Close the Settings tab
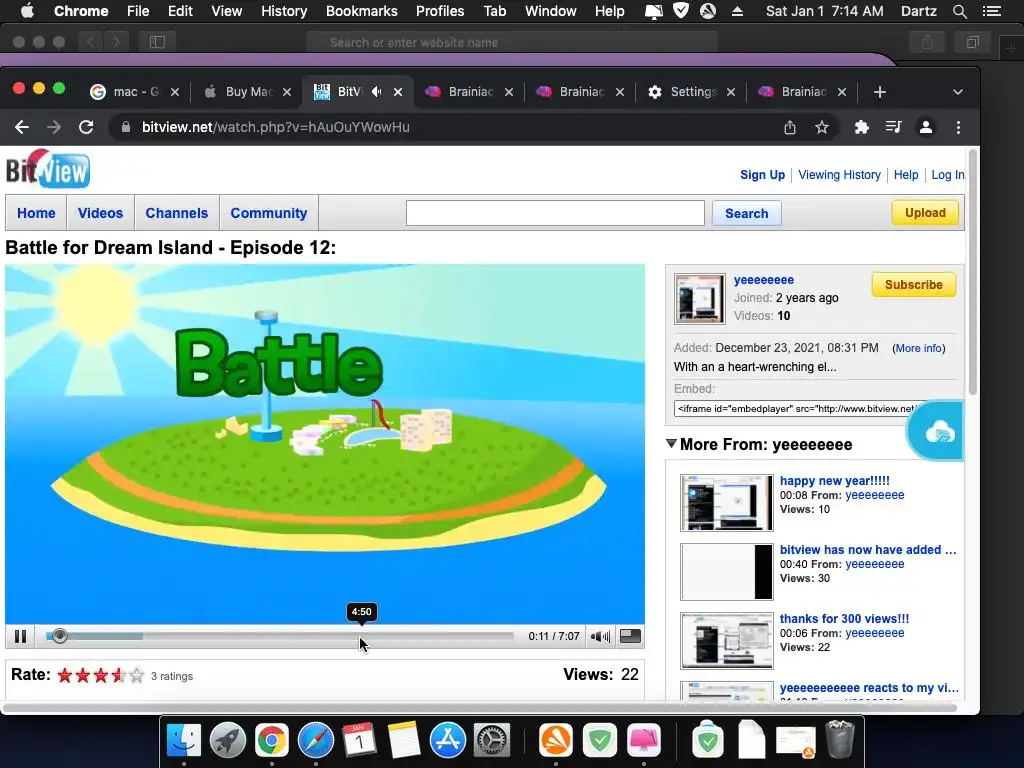This screenshot has height=768, width=1024. [x=731, y=92]
